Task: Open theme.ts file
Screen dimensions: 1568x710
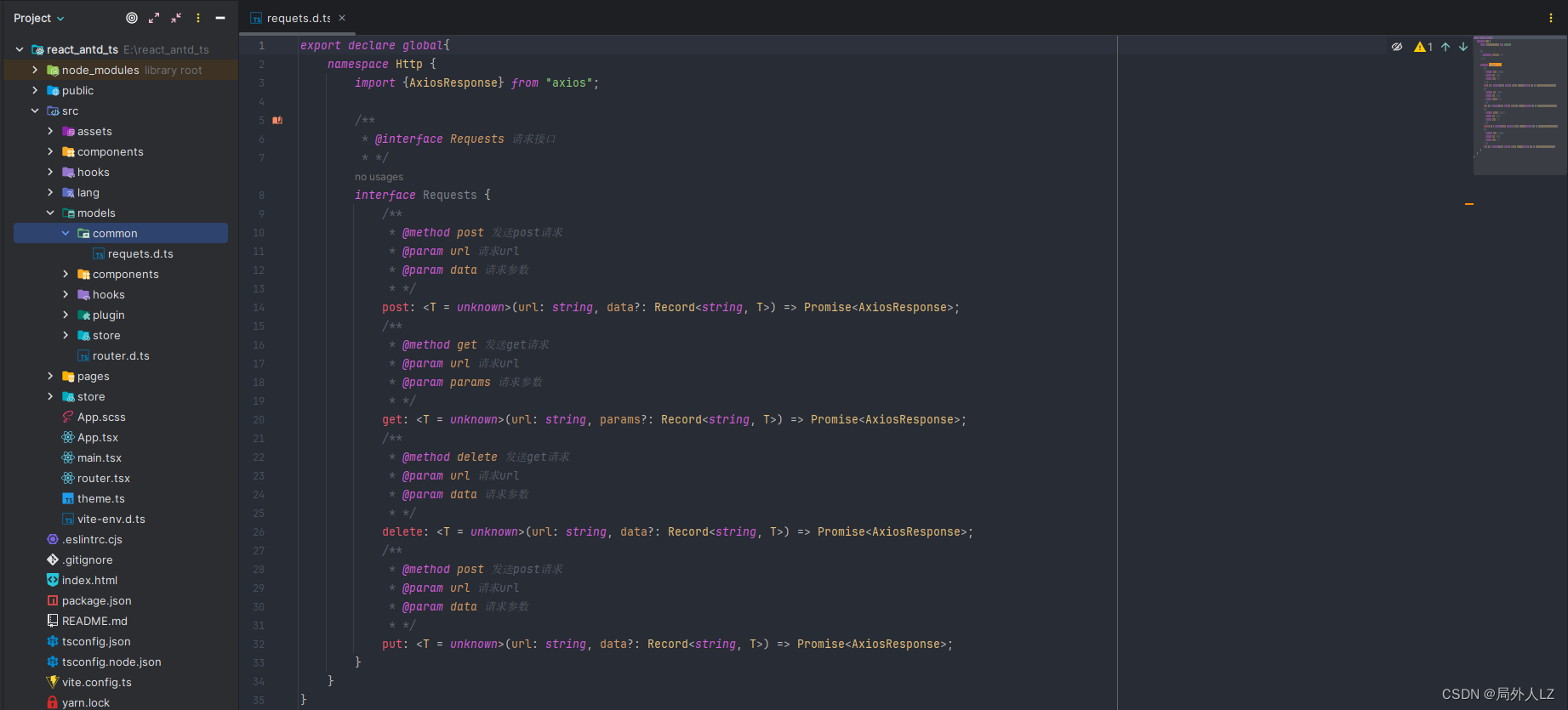Action: tap(100, 498)
